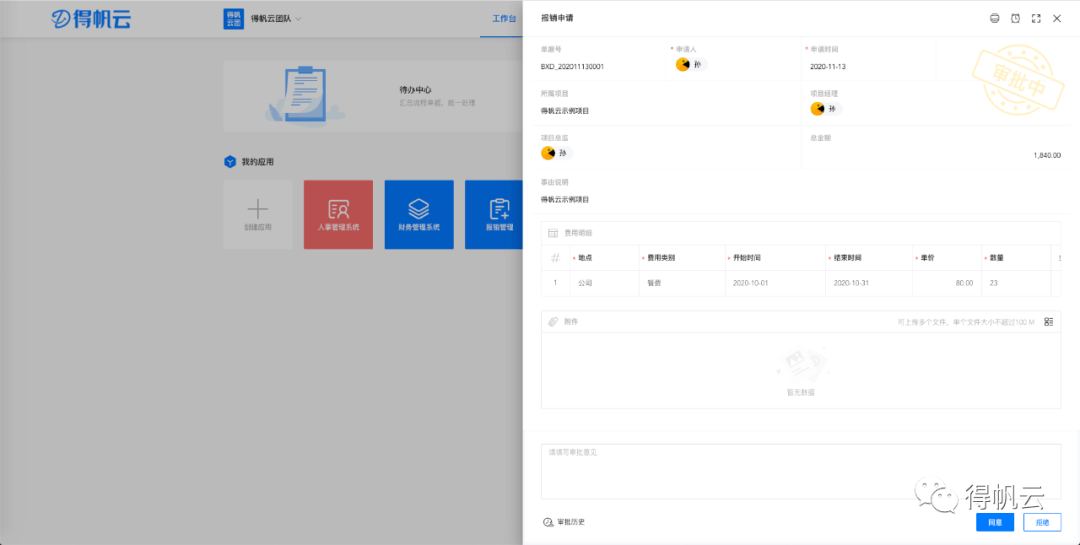Screen dimensions: 1080x545
Task: Click the quantity cell 23
Action: click(x=1016, y=283)
